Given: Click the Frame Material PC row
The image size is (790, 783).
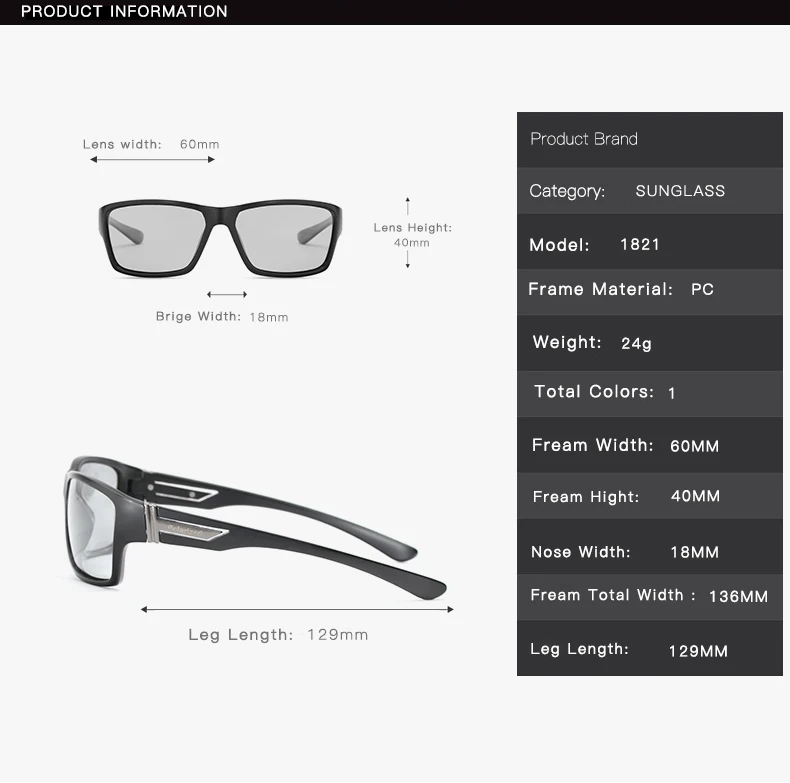Looking at the screenshot, I should point(649,292).
